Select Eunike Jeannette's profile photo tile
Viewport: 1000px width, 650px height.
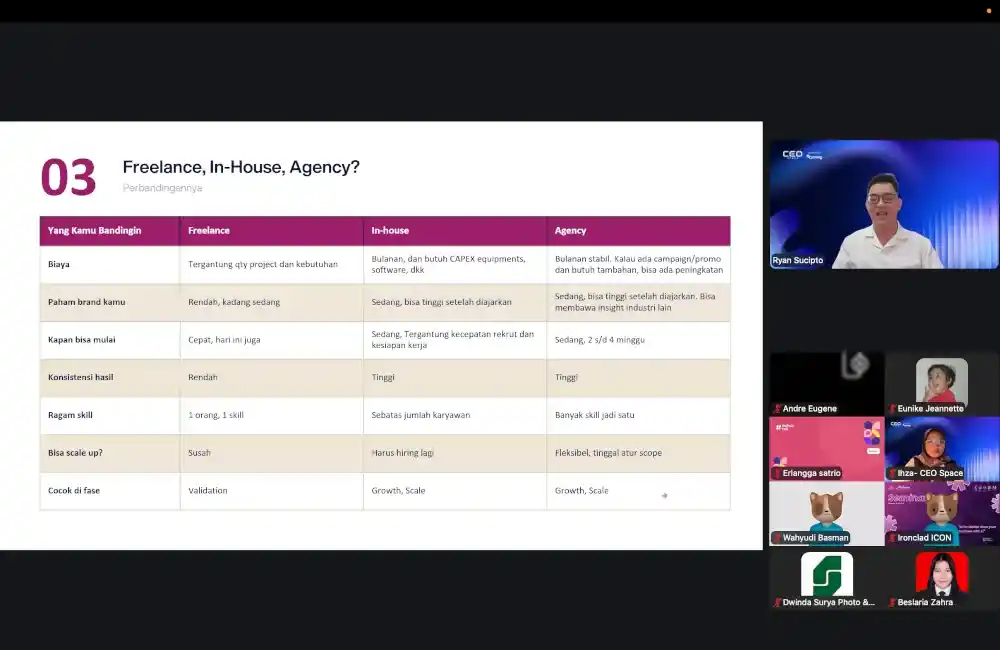click(942, 381)
